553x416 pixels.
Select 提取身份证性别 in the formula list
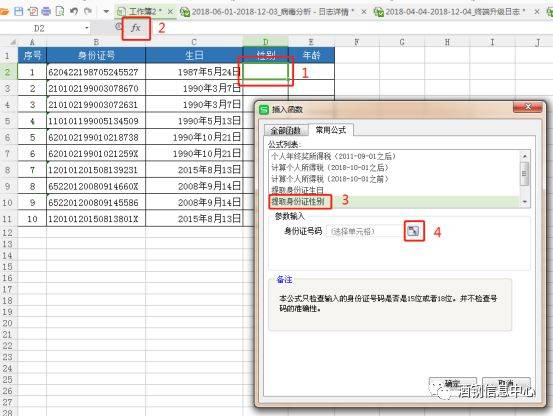pyautogui.click(x=298, y=202)
